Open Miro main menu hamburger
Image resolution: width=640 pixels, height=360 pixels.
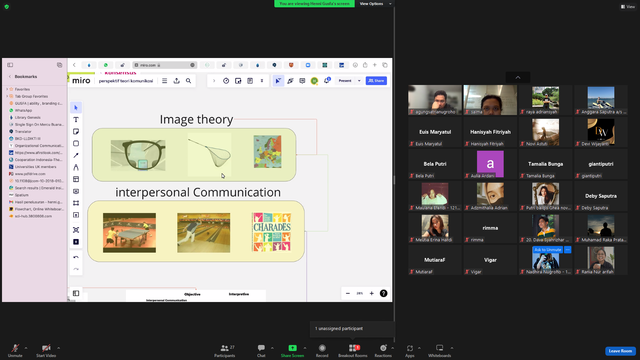click(164, 81)
